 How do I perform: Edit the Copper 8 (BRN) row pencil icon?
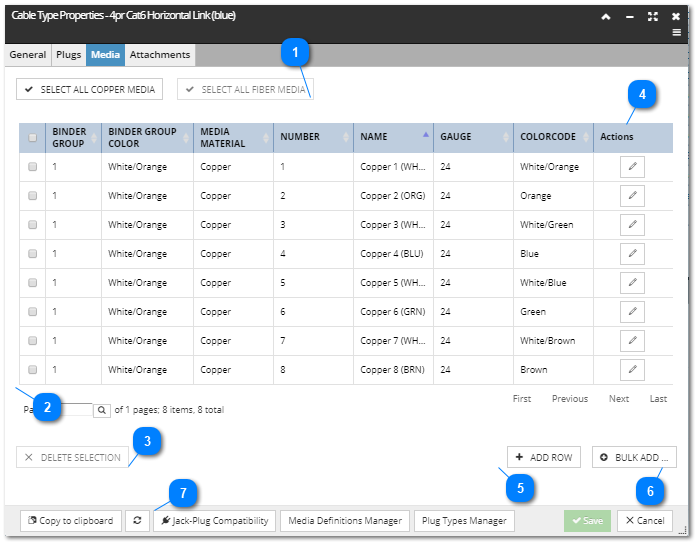(632, 370)
